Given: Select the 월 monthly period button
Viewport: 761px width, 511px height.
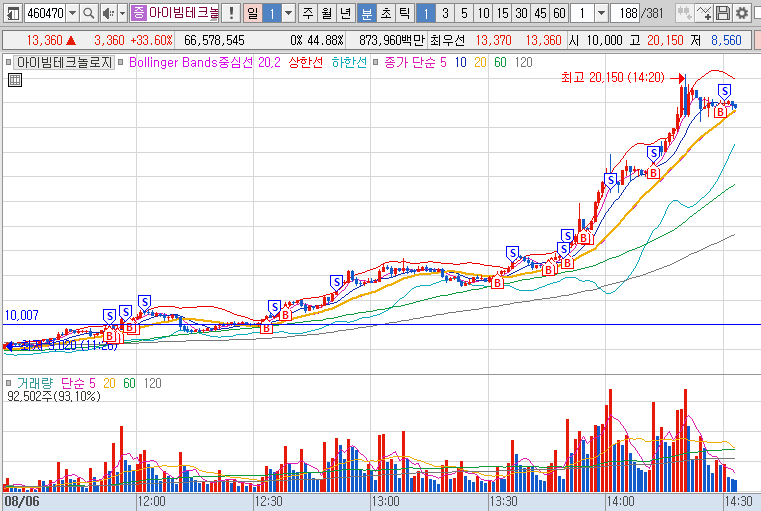Looking at the screenshot, I should click(327, 13).
